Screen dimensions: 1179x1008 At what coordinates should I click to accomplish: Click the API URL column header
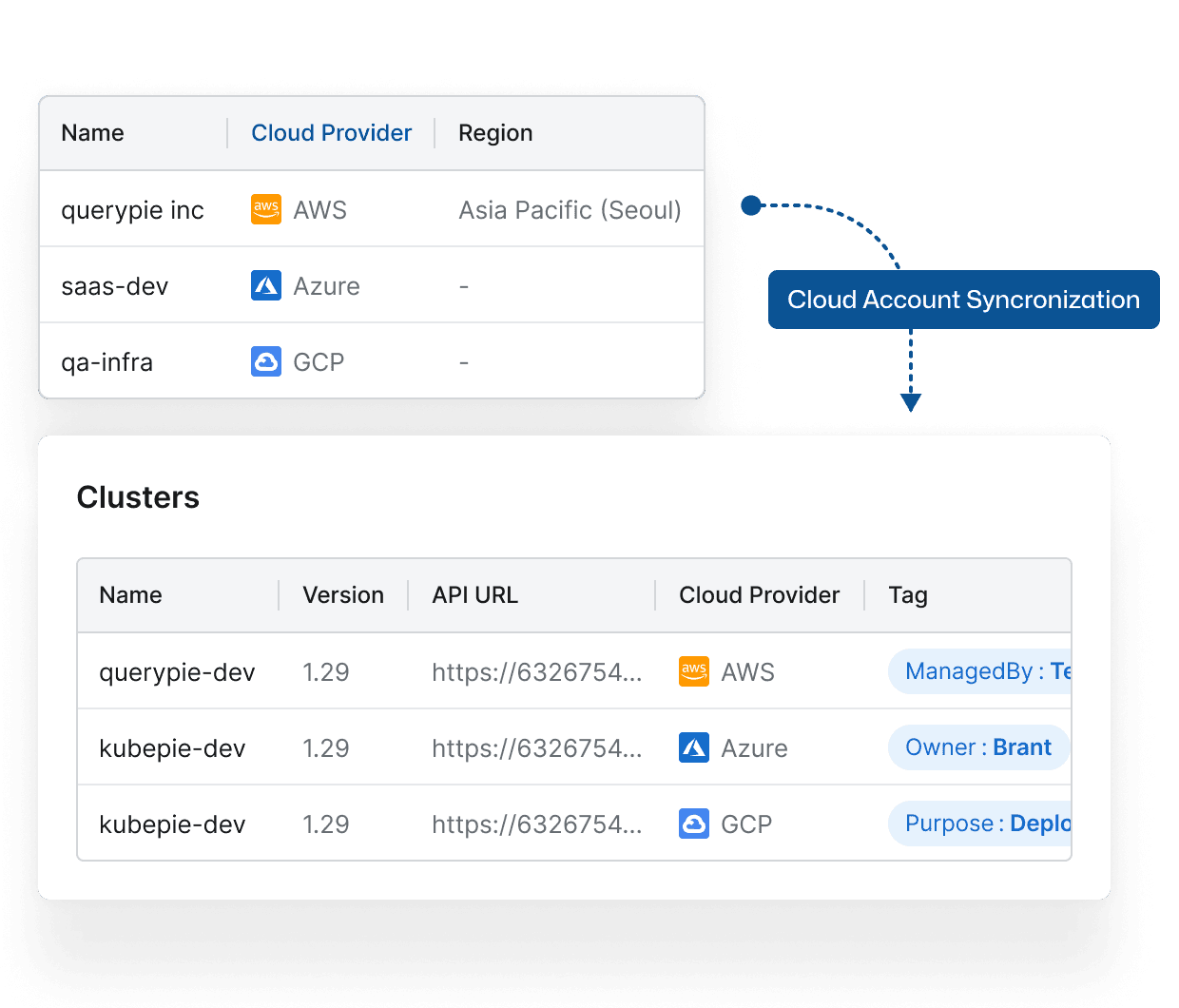474,595
